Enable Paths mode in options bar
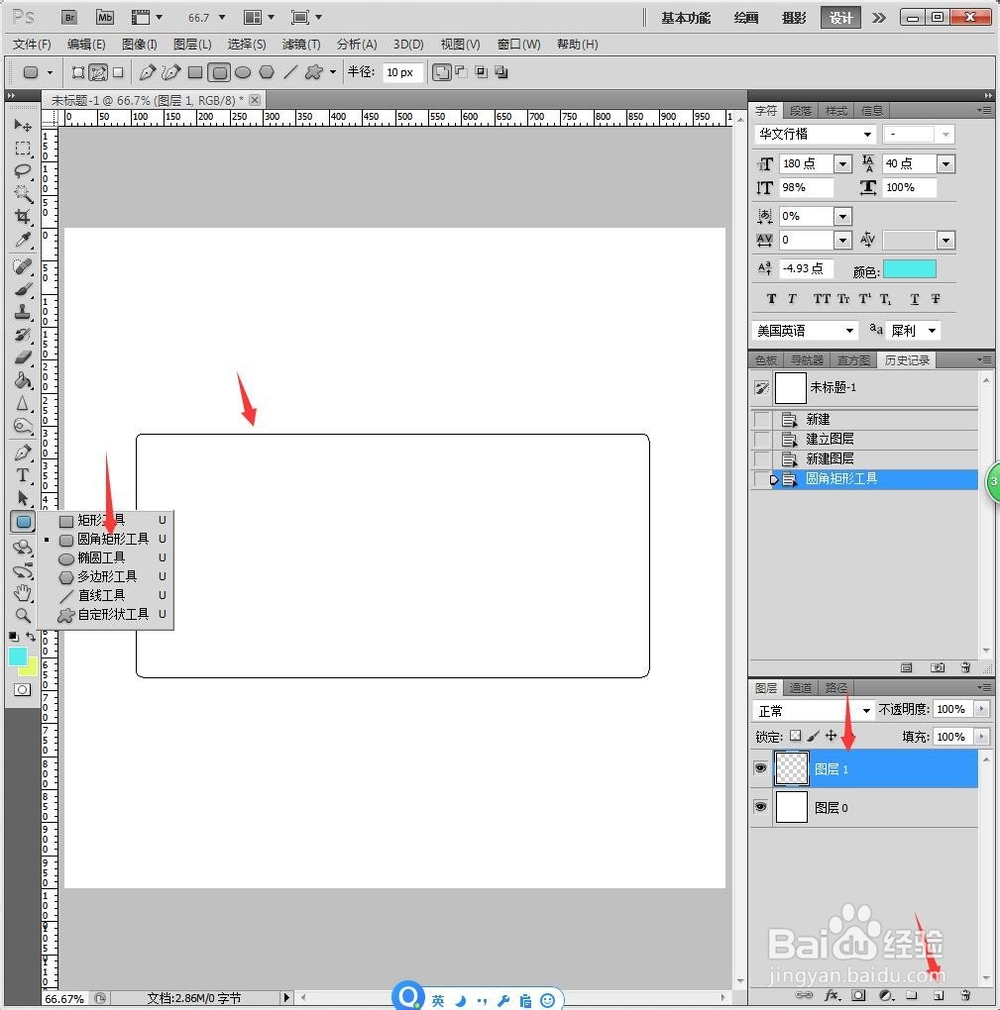This screenshot has width=1000, height=1010. pyautogui.click(x=98, y=72)
